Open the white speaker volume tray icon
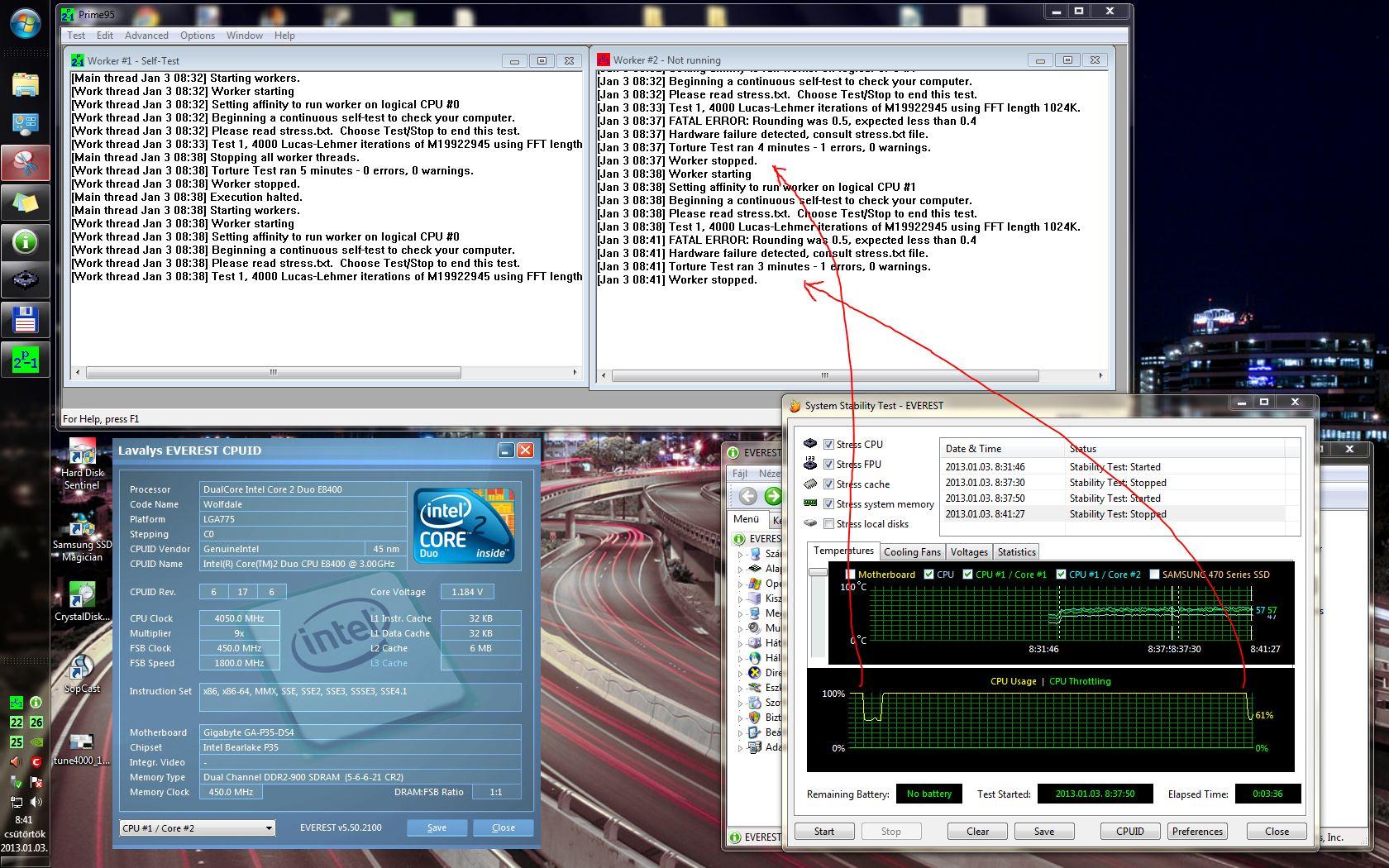The width and height of the screenshot is (1389, 868). pos(36,802)
